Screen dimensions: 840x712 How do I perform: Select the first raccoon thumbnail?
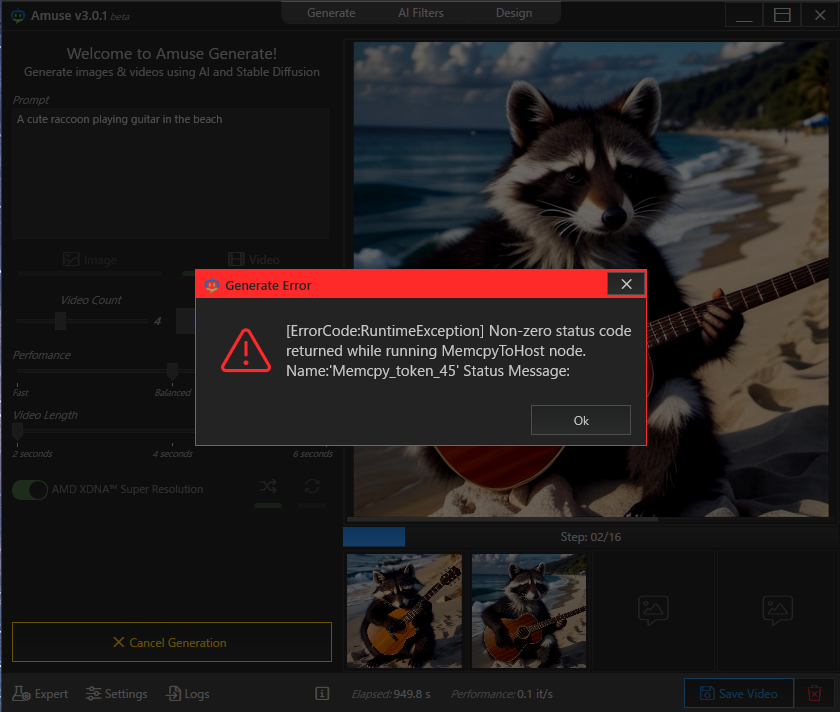[x=404, y=612]
